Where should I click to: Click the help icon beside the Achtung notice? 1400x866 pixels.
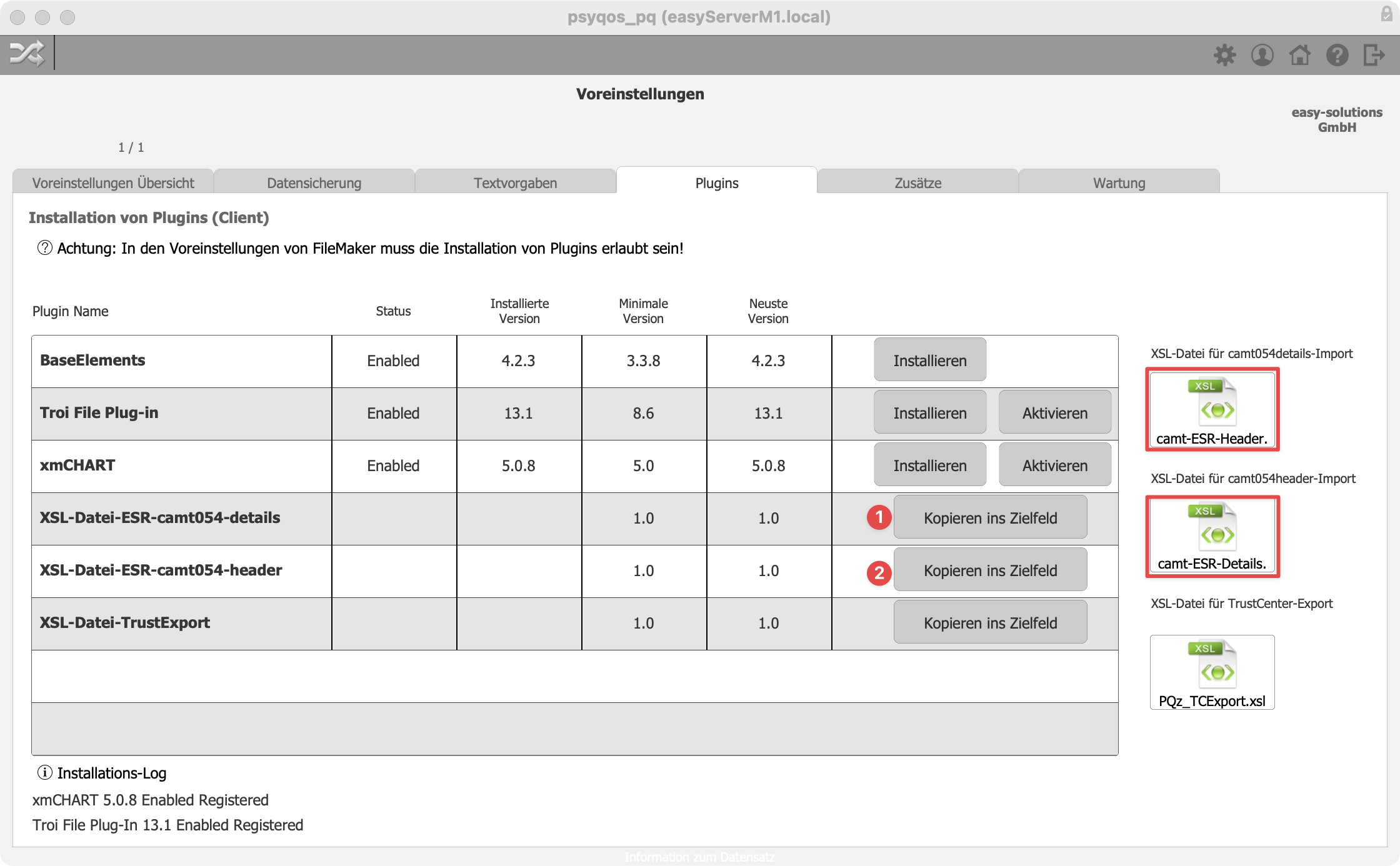44,248
